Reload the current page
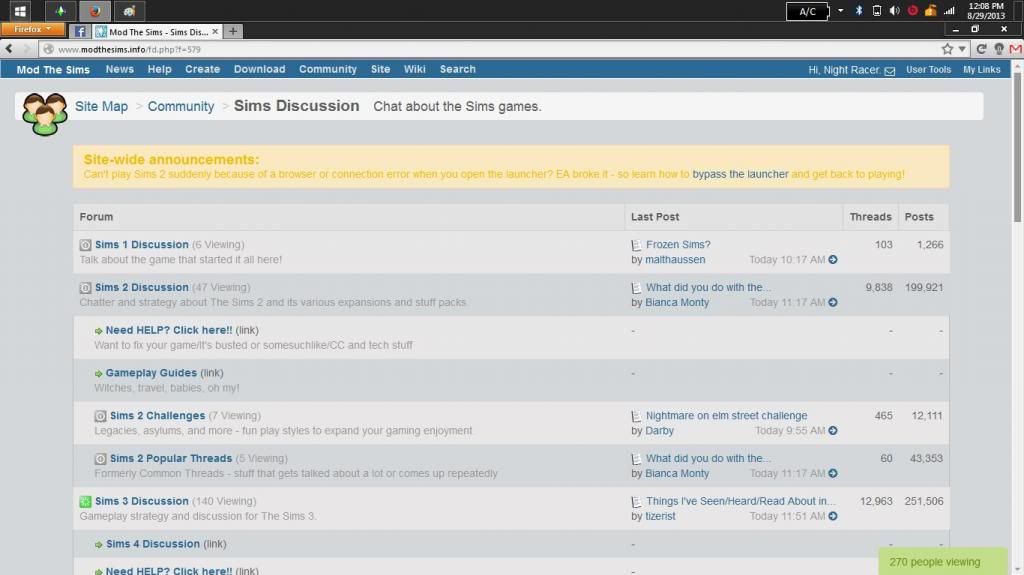The width and height of the screenshot is (1024, 575). [981, 49]
